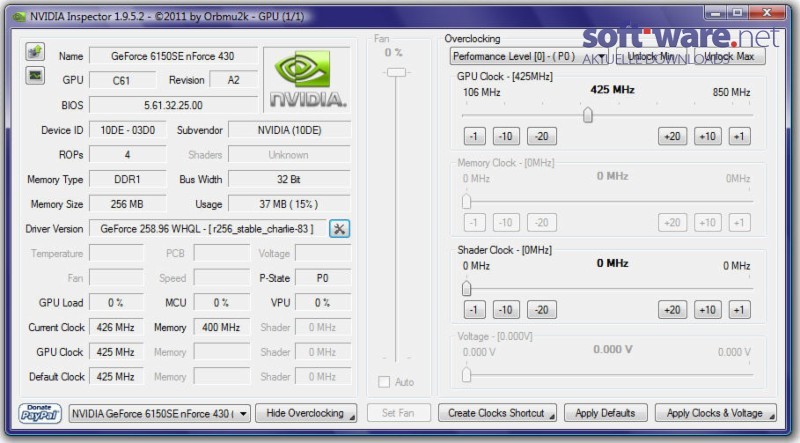Click the Memory Clock slider handle
The width and height of the screenshot is (800, 443).
point(466,202)
